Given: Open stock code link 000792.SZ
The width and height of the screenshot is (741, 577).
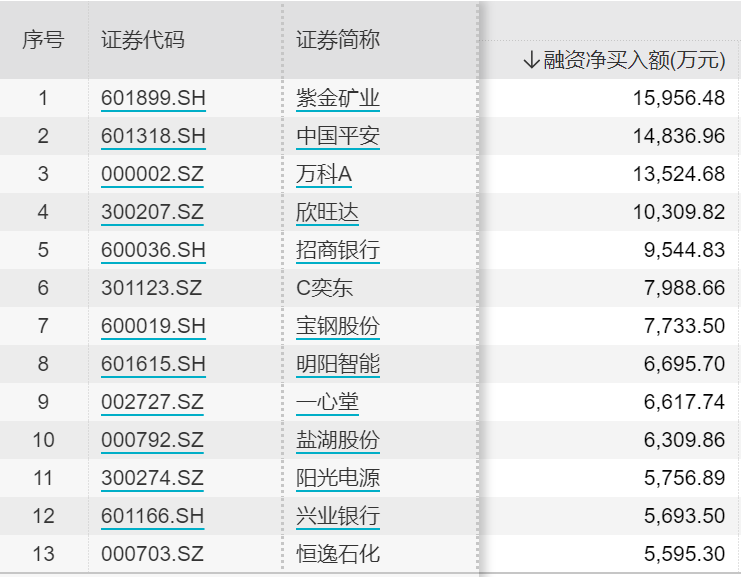Looking at the screenshot, I should pyautogui.click(x=152, y=440).
